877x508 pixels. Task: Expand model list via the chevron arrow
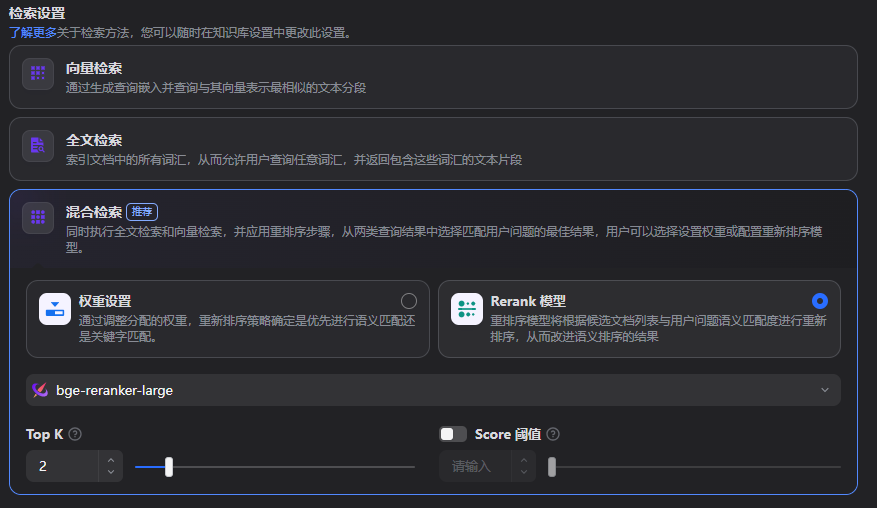click(x=825, y=390)
